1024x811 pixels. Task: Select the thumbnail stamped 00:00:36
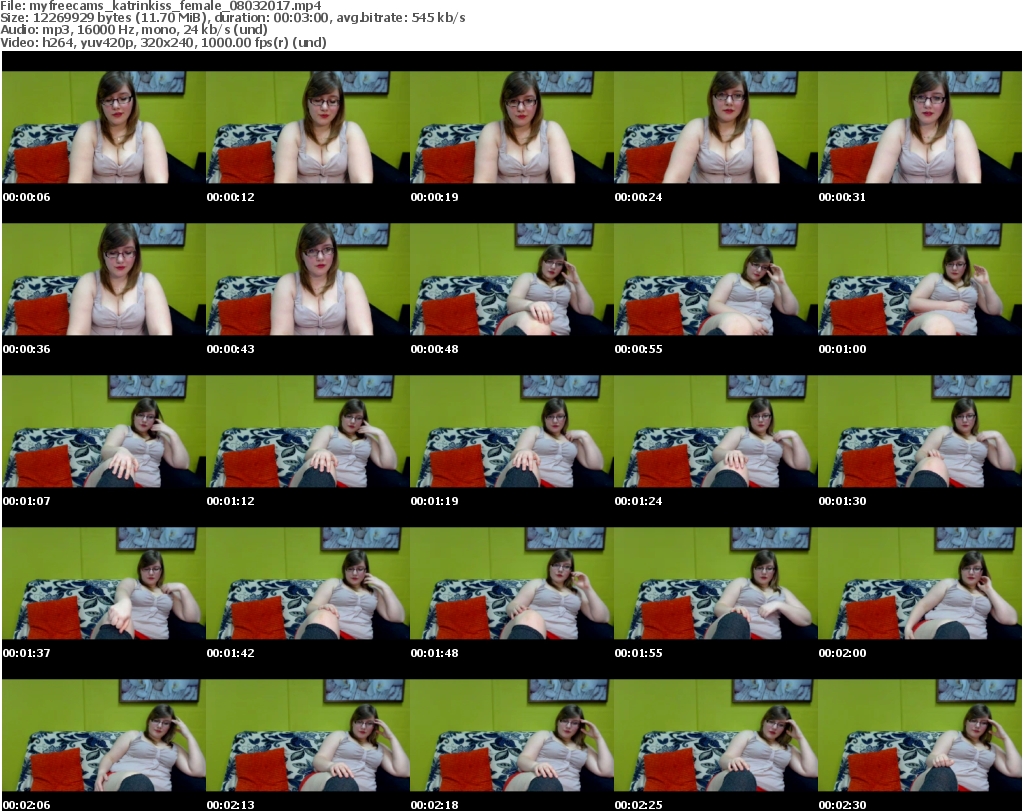104,279
